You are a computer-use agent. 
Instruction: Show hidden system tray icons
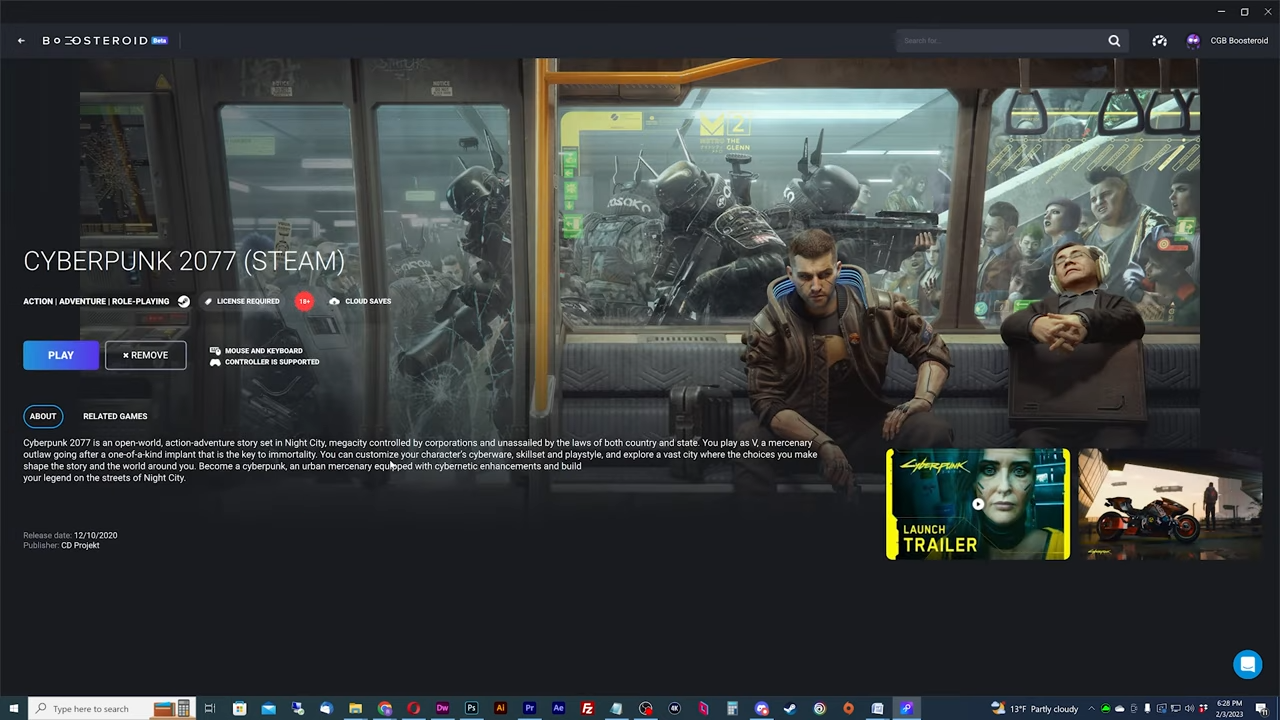tap(1091, 709)
